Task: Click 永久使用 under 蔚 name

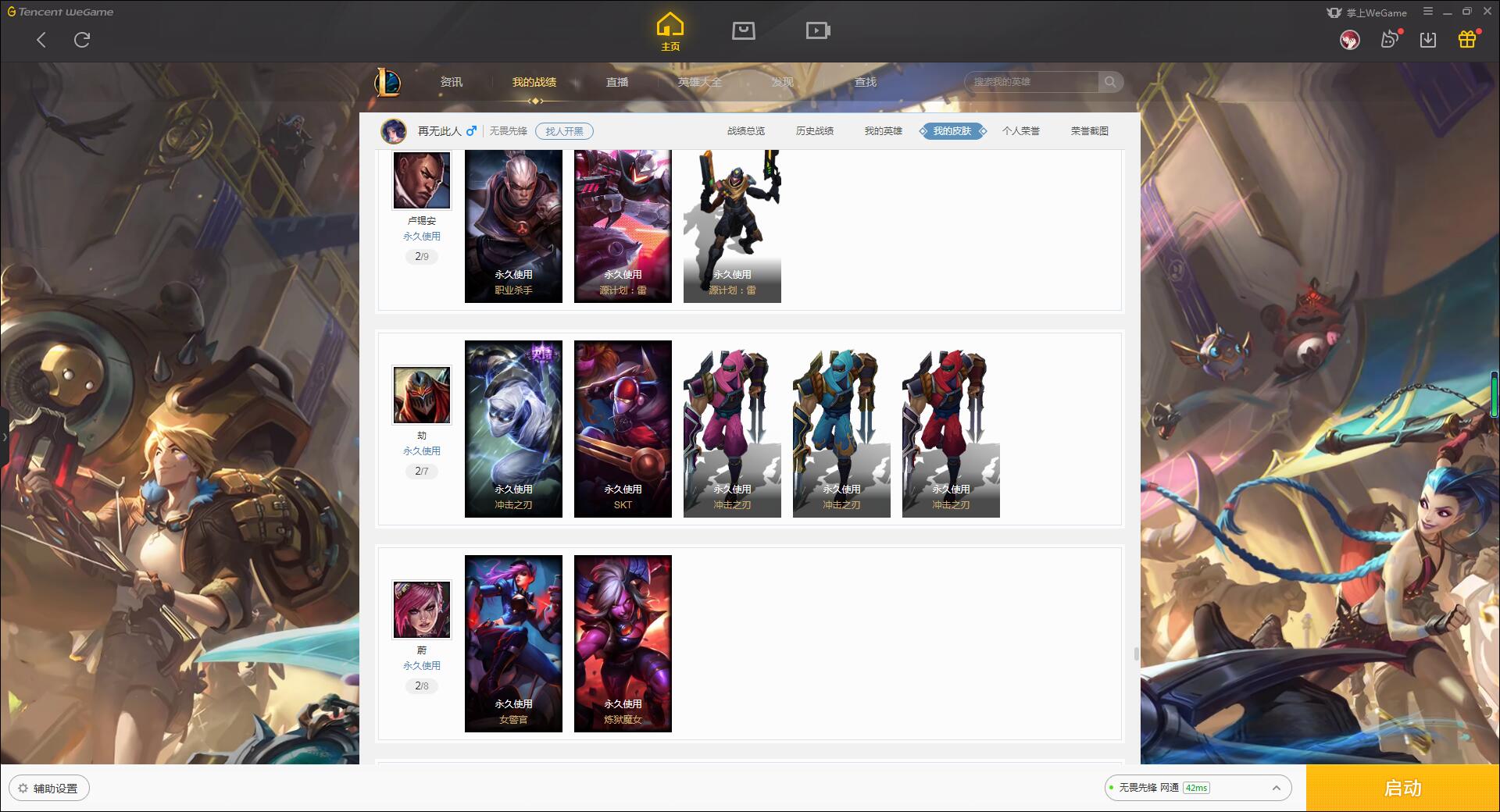Action: (422, 665)
